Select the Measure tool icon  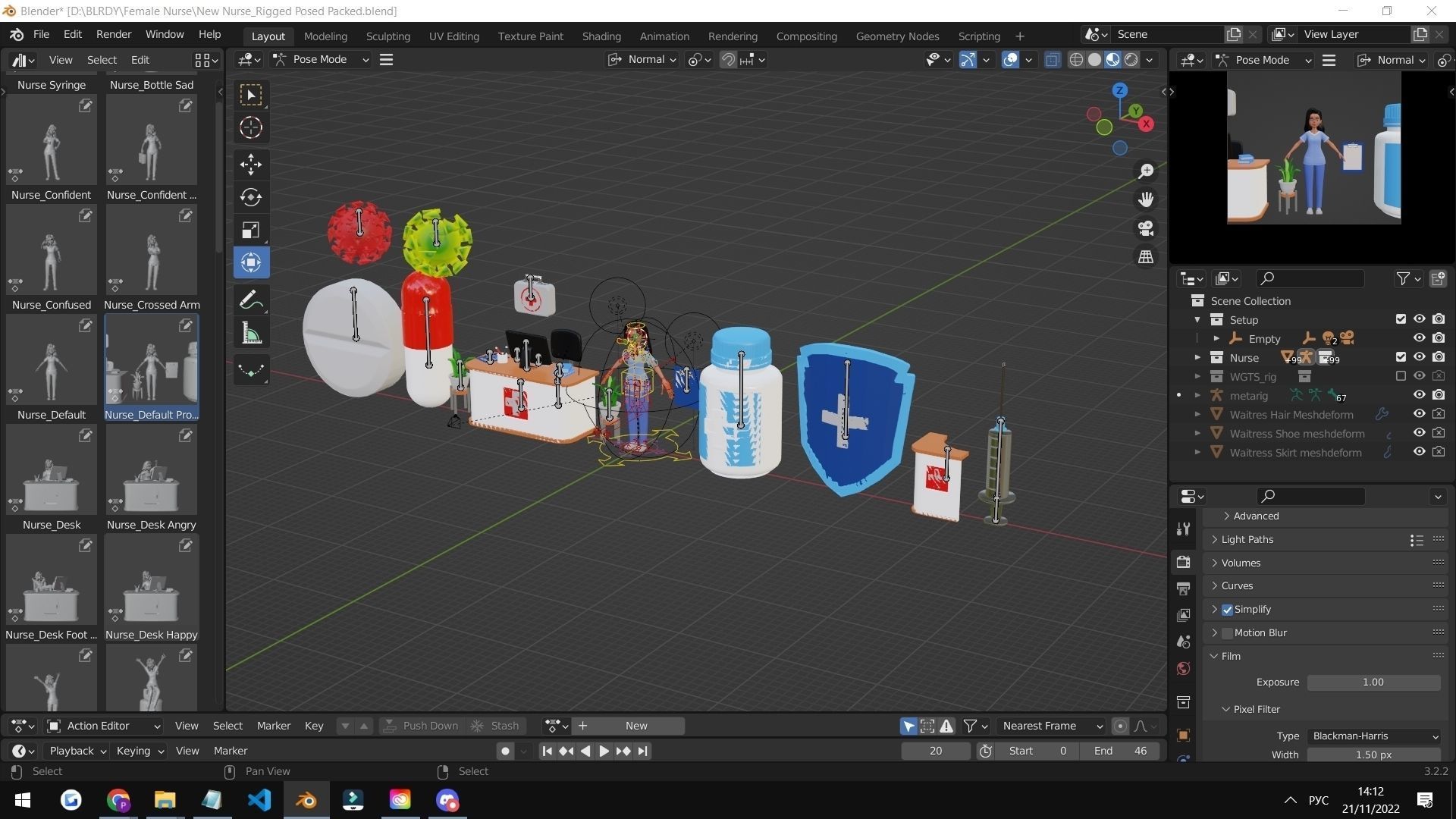[x=251, y=334]
